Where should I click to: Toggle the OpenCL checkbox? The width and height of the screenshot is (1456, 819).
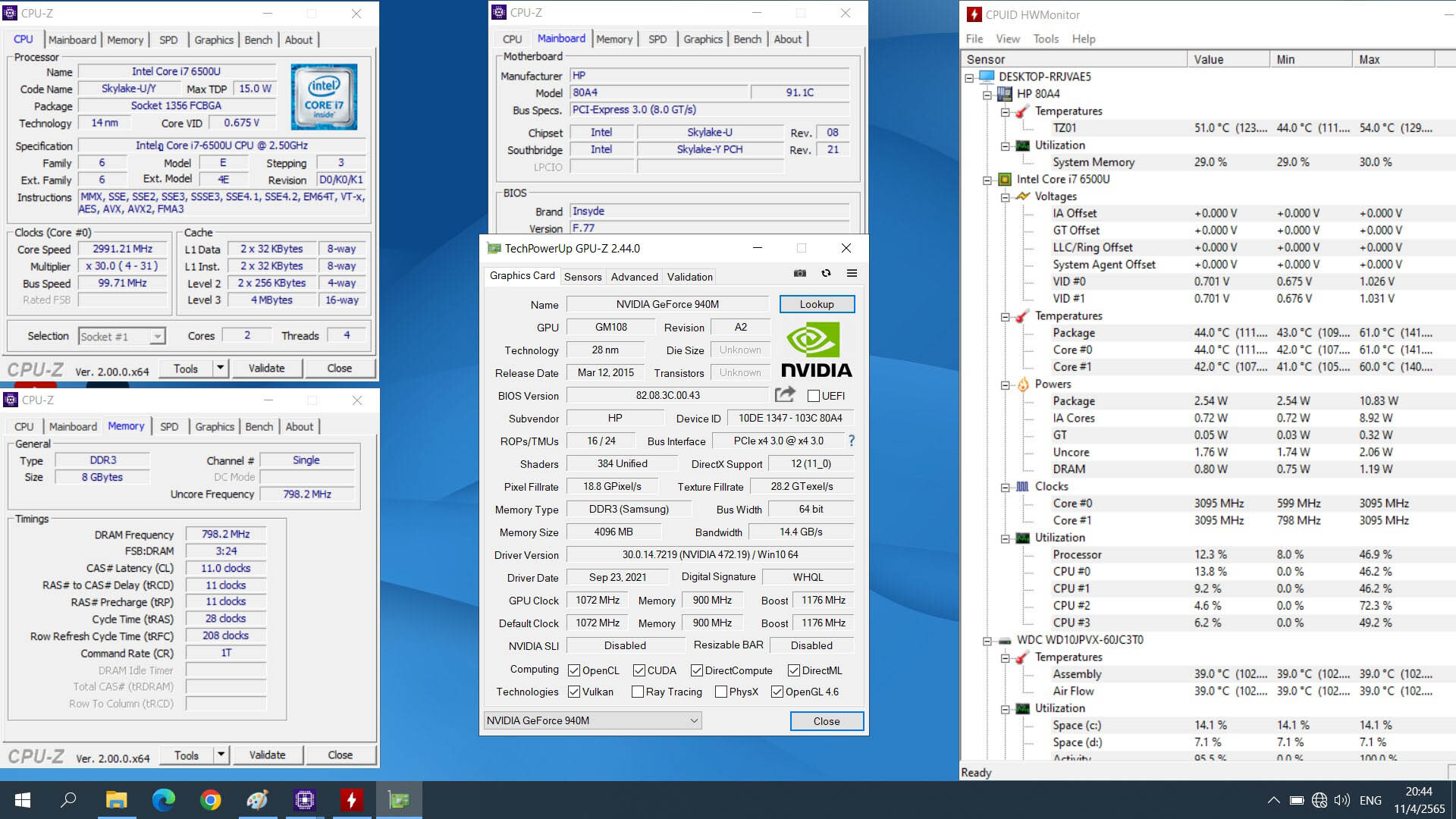point(574,670)
